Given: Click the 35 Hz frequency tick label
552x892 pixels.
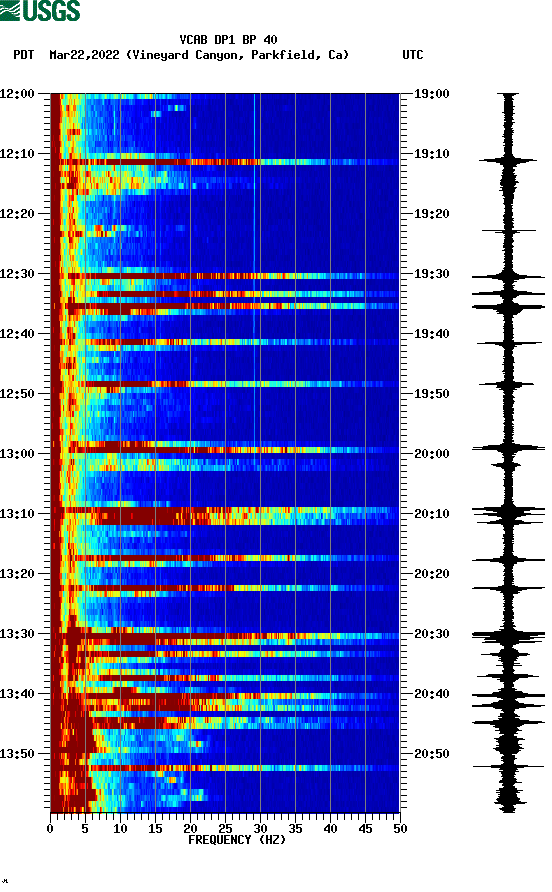Looking at the screenshot, I should coord(295,829).
